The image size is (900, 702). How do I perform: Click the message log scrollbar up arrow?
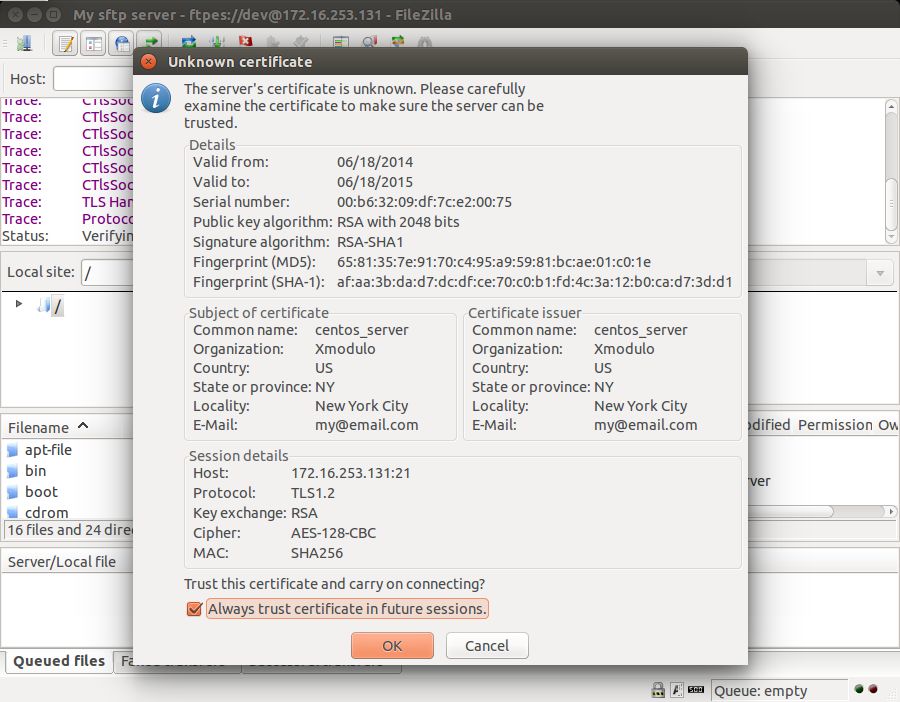pyautogui.click(x=891, y=107)
